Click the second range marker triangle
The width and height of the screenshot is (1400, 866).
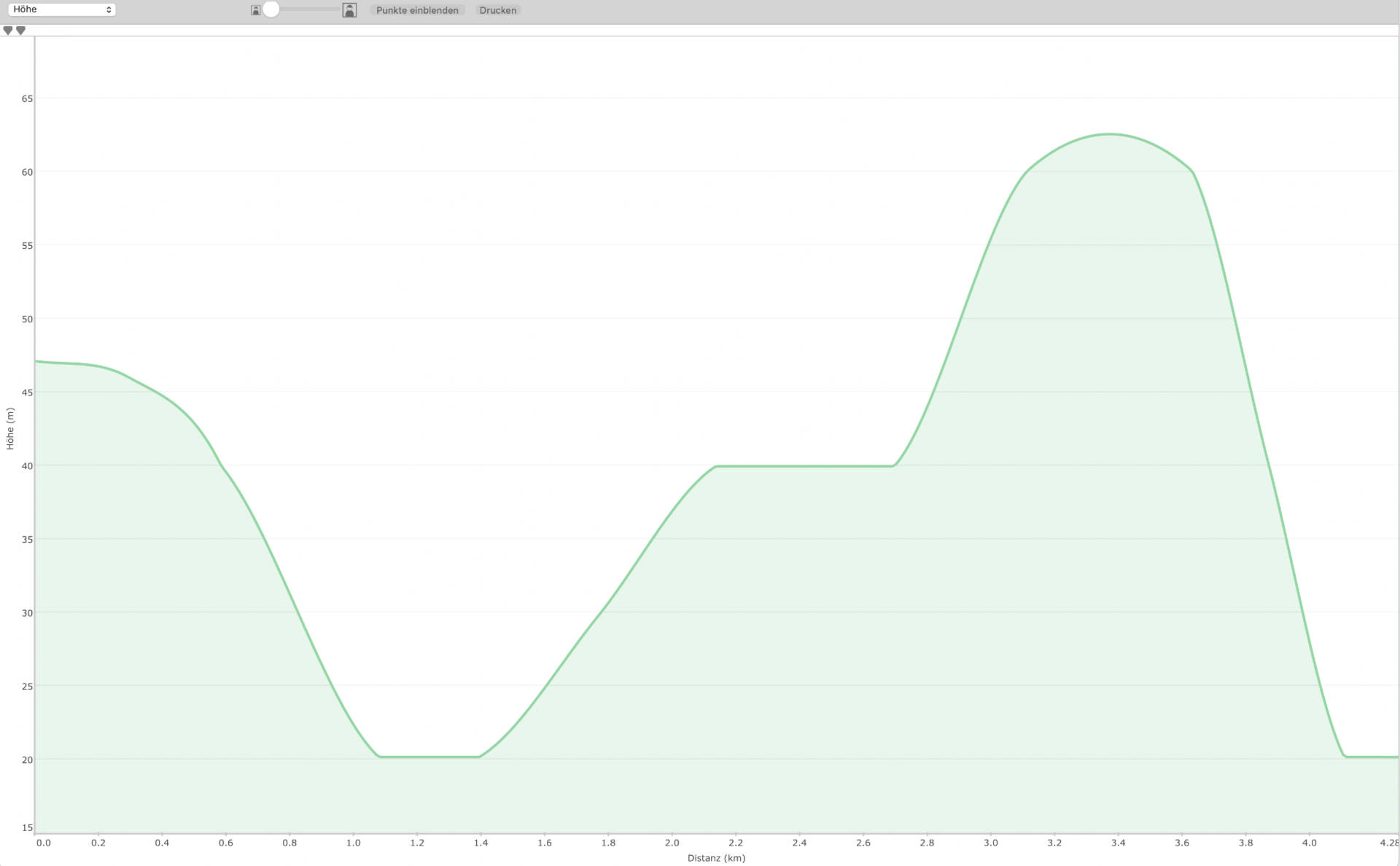20,31
